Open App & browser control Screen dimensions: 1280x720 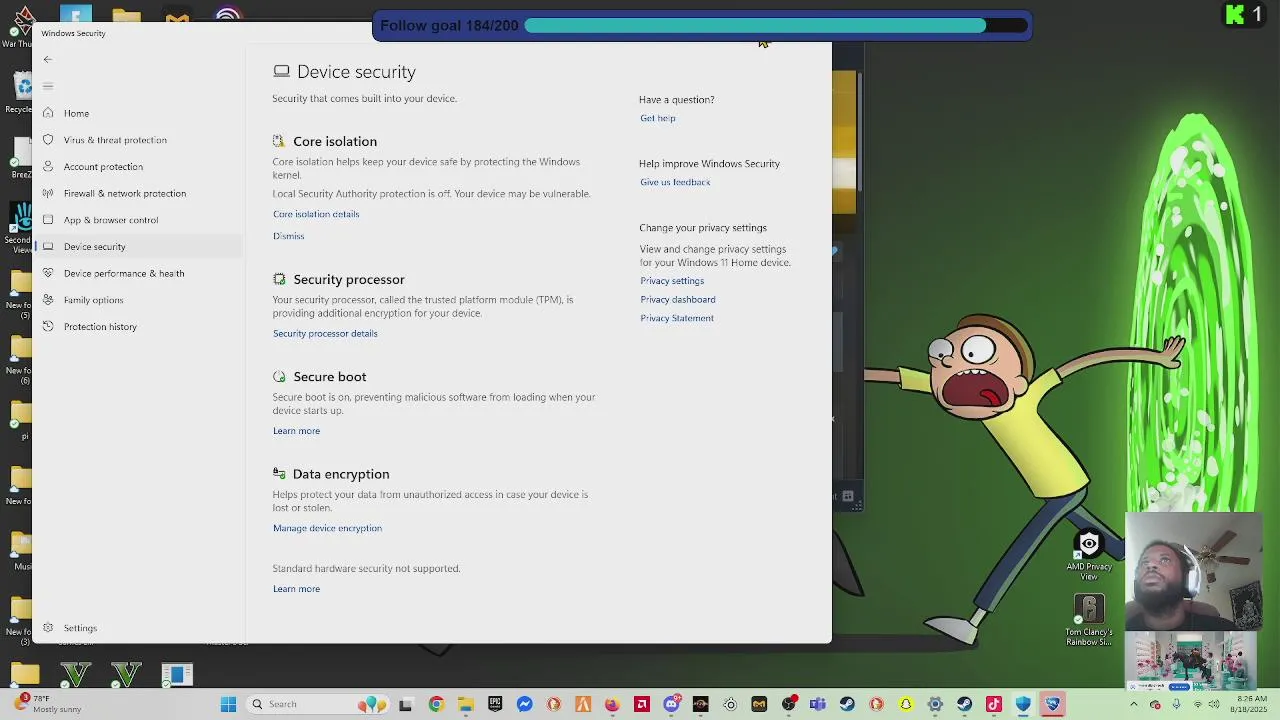click(x=111, y=220)
